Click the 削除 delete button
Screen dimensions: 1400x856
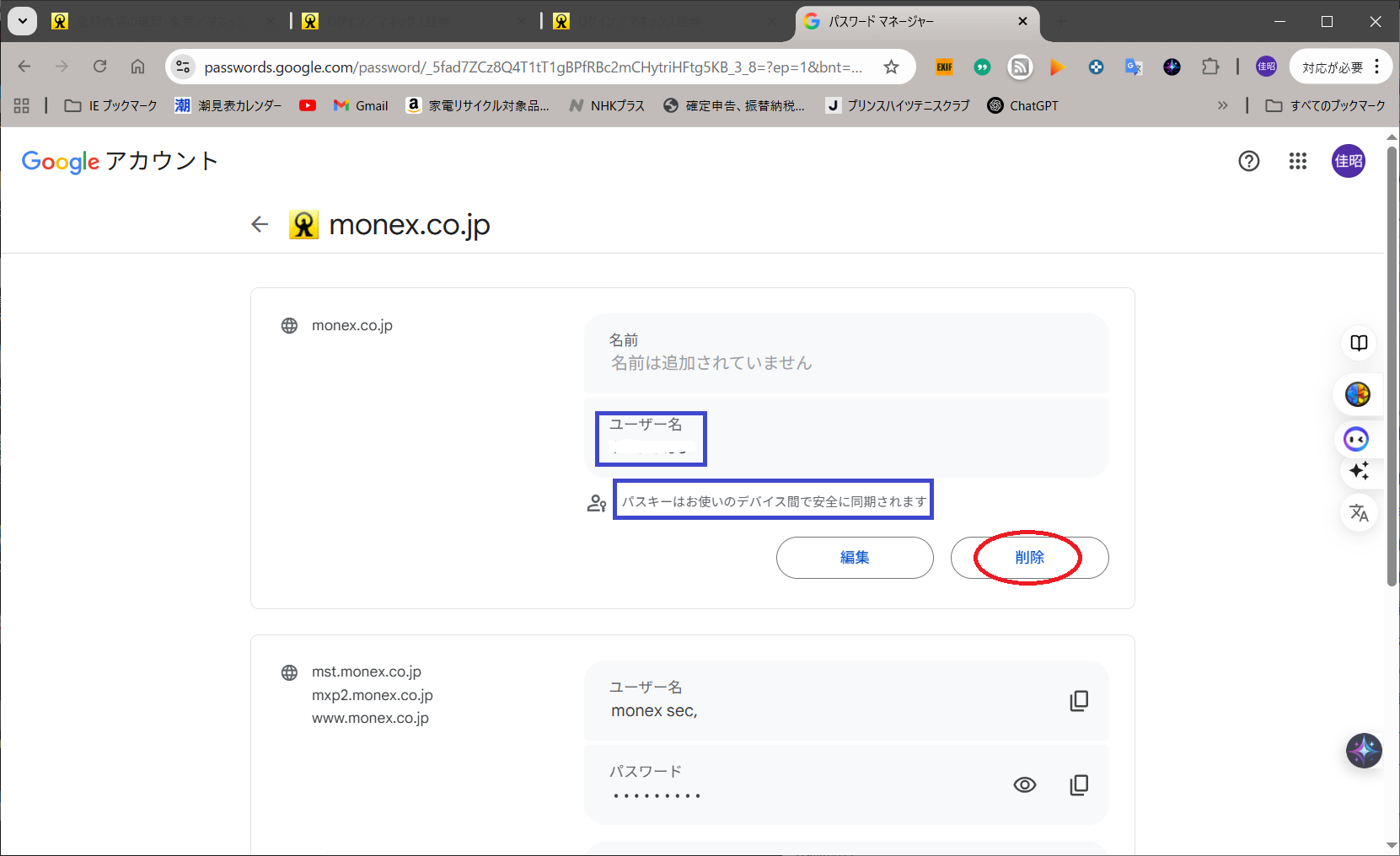pyautogui.click(x=1029, y=558)
